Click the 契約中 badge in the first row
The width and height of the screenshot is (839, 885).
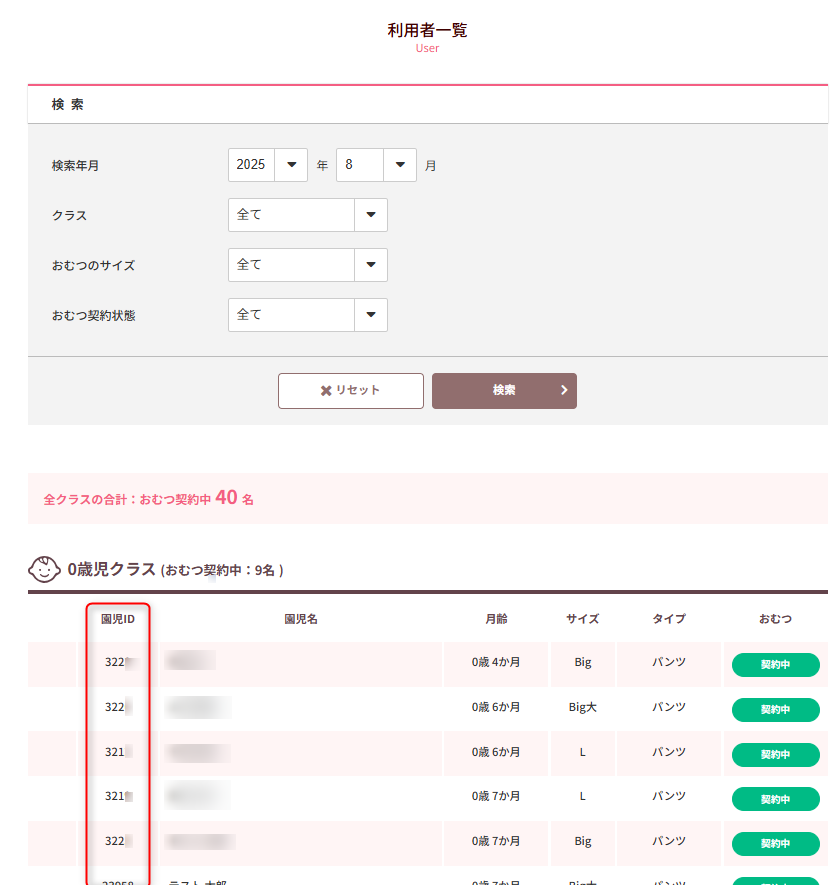(x=775, y=663)
